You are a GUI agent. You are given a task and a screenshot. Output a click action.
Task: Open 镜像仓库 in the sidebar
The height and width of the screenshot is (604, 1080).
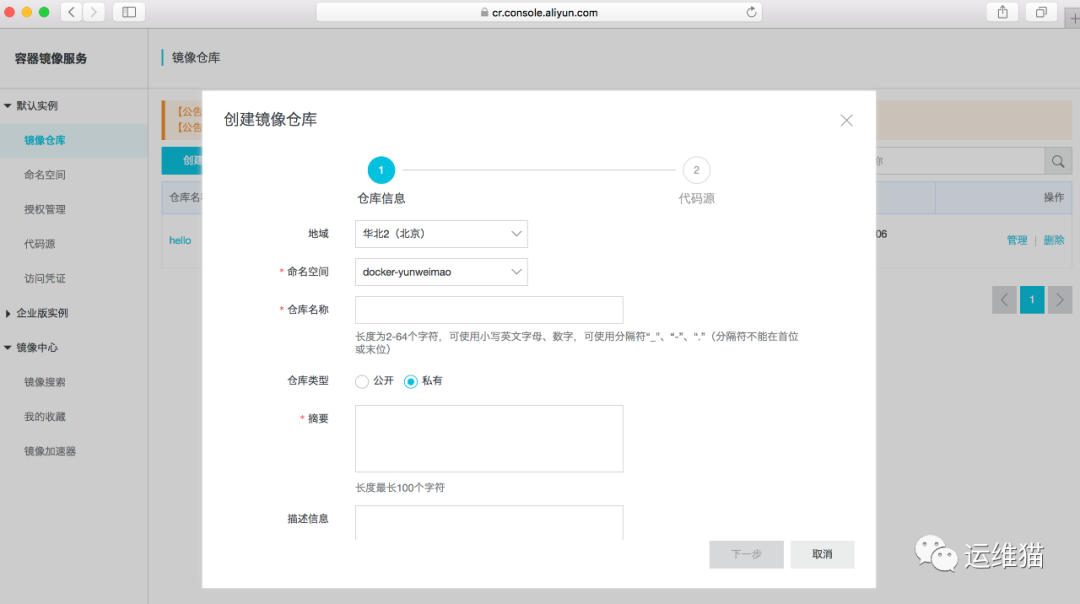(45, 140)
